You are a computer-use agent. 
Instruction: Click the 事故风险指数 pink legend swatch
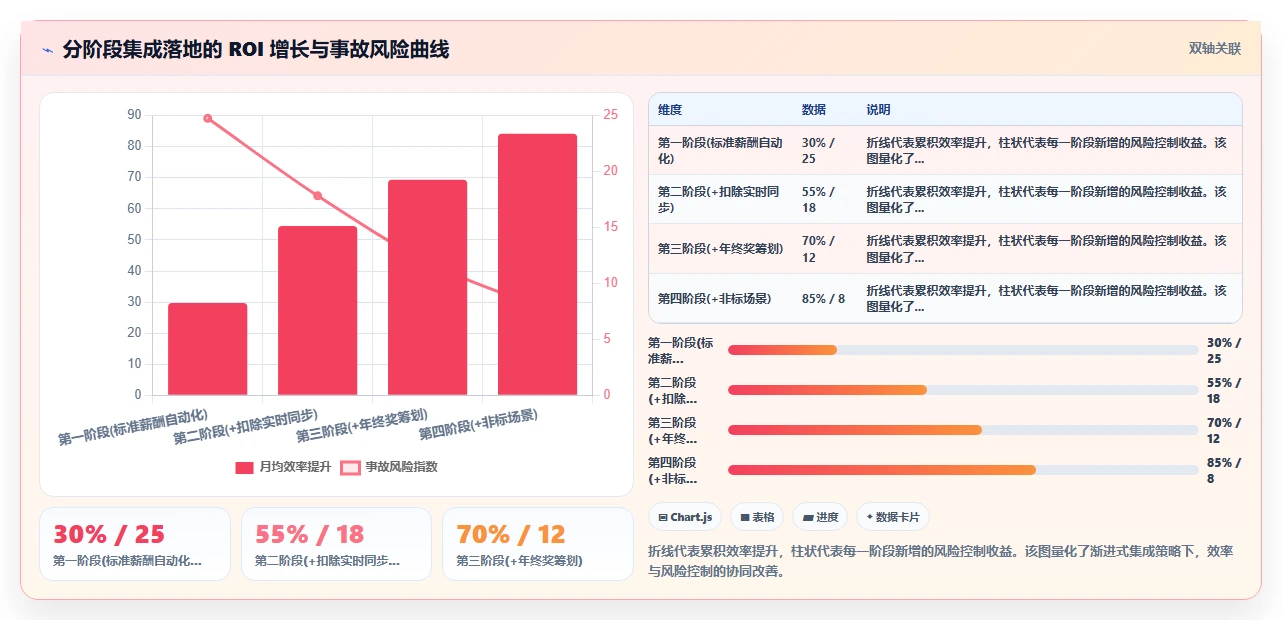point(350,467)
